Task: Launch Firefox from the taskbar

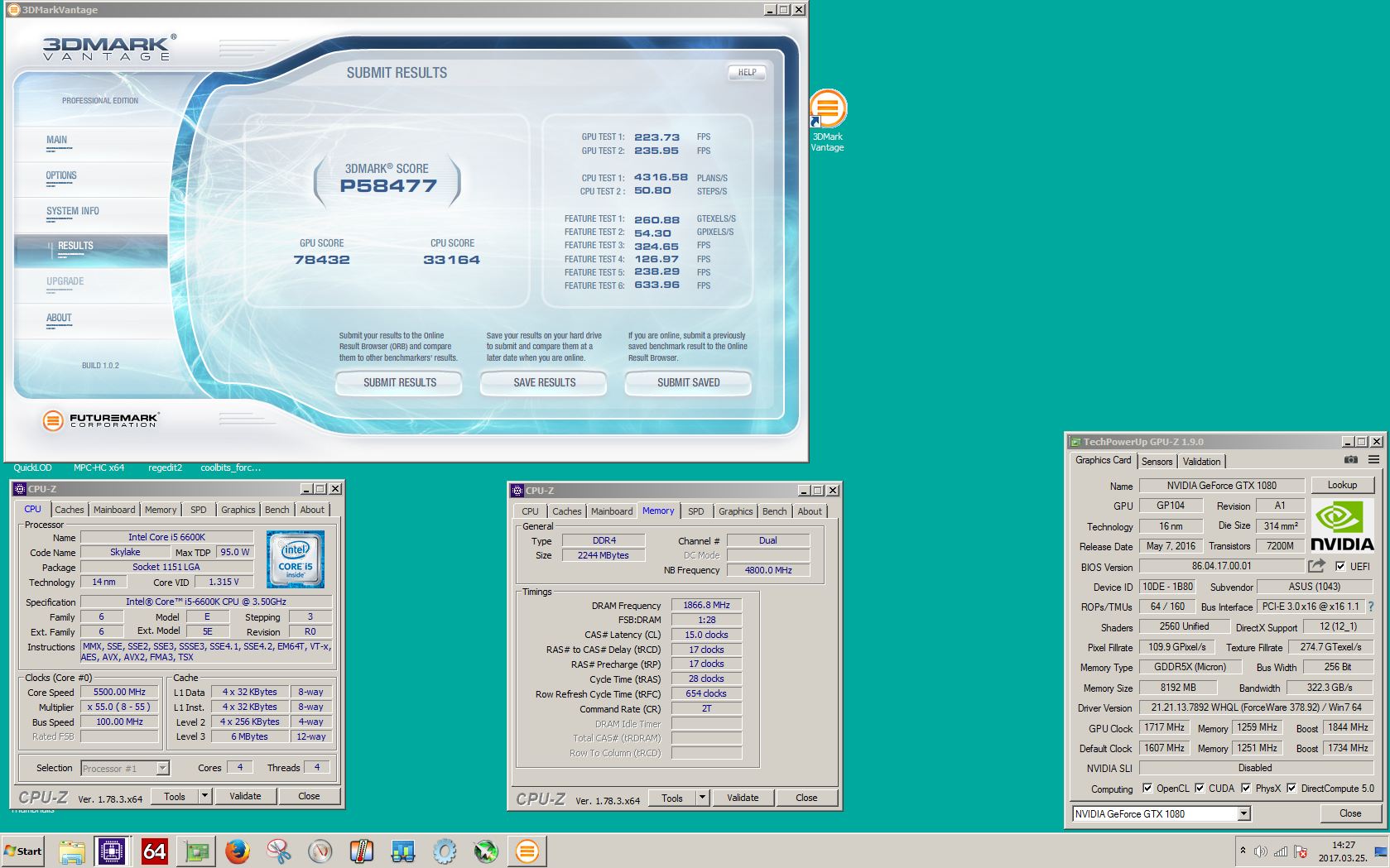Action: pos(238,851)
